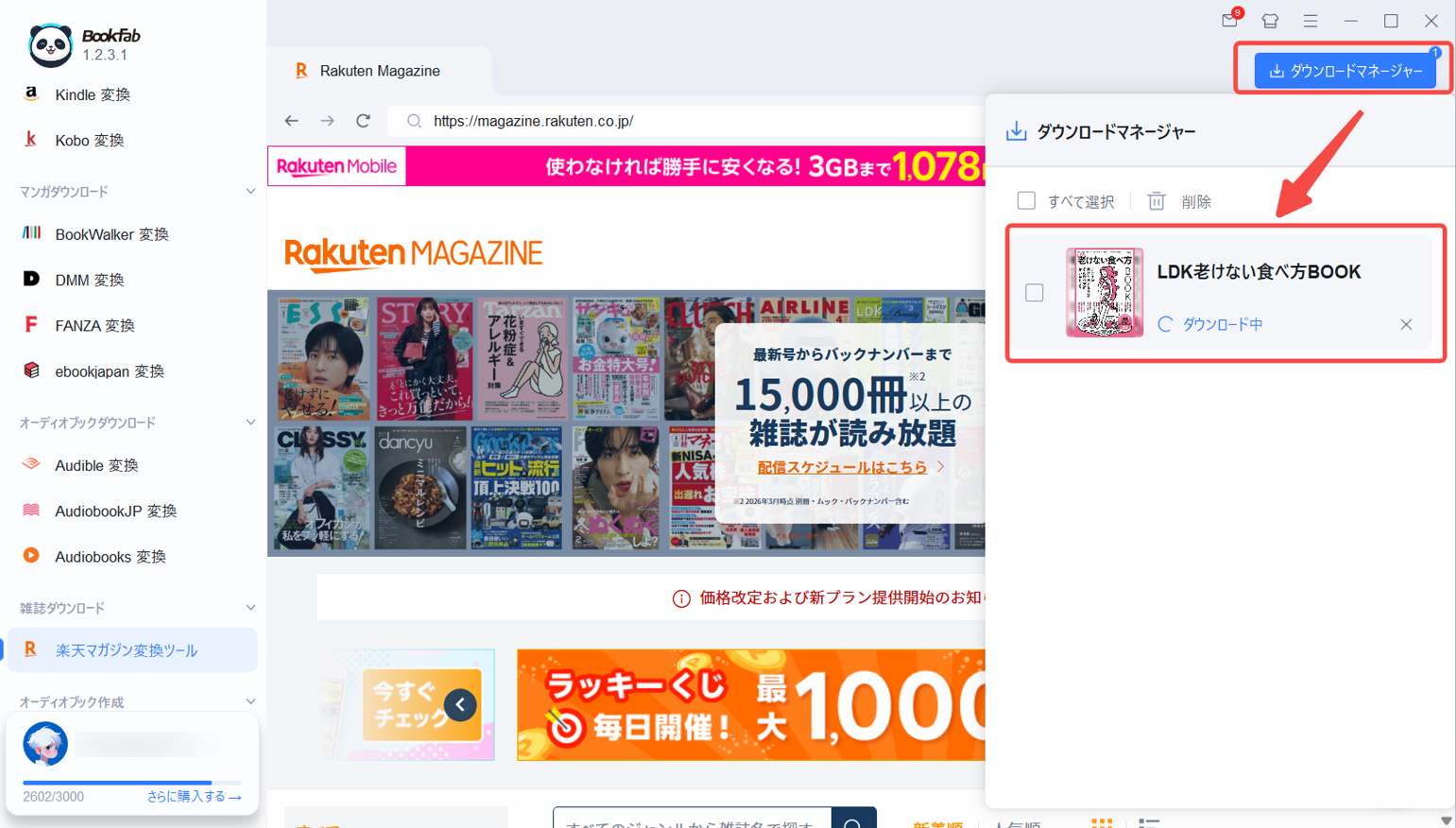This screenshot has width=1456, height=828.
Task: Click the DMM D icon
Action: pyautogui.click(x=31, y=279)
